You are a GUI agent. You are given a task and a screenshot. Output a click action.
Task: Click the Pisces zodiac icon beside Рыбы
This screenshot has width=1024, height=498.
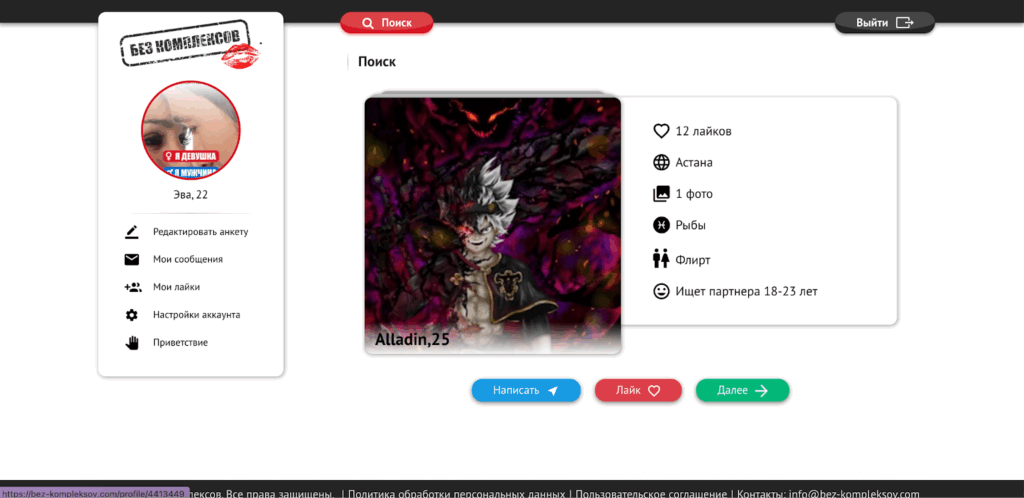coord(660,225)
